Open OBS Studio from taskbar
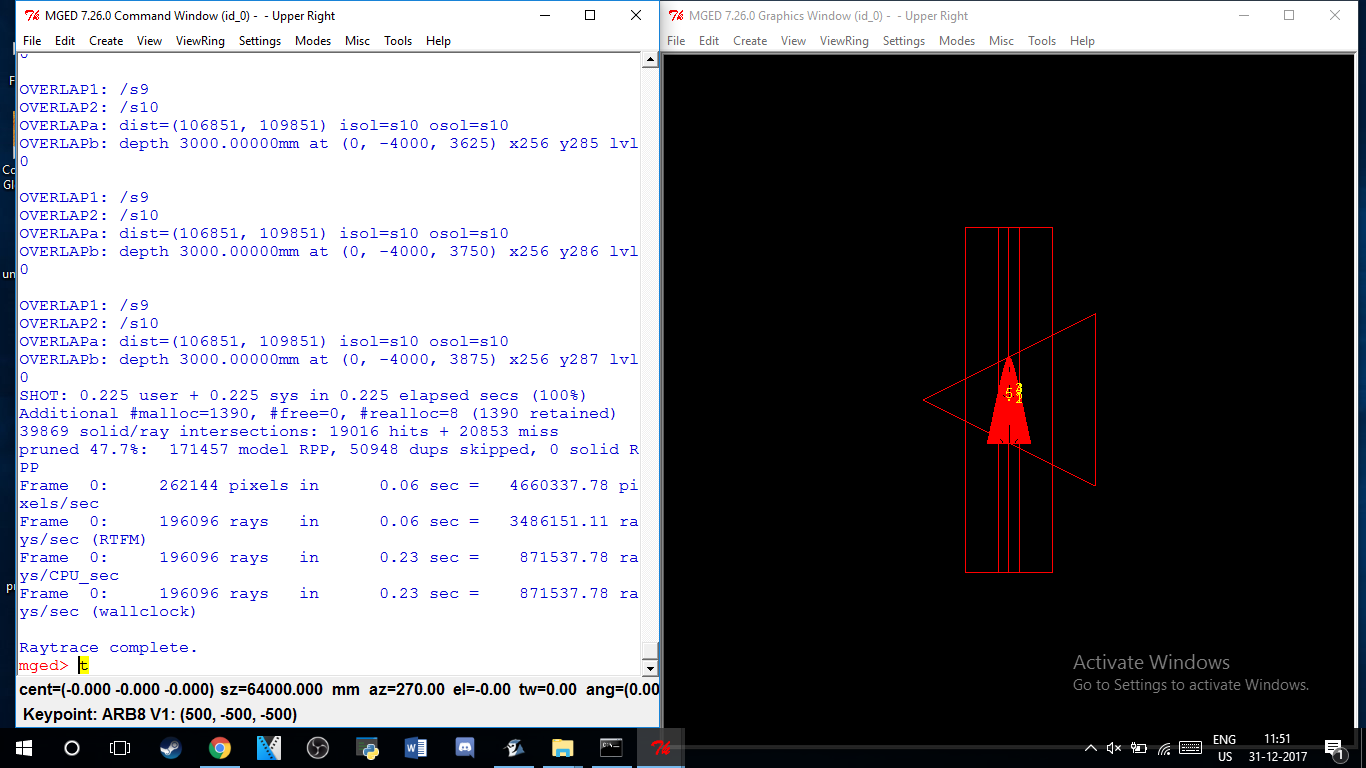 pos(318,748)
